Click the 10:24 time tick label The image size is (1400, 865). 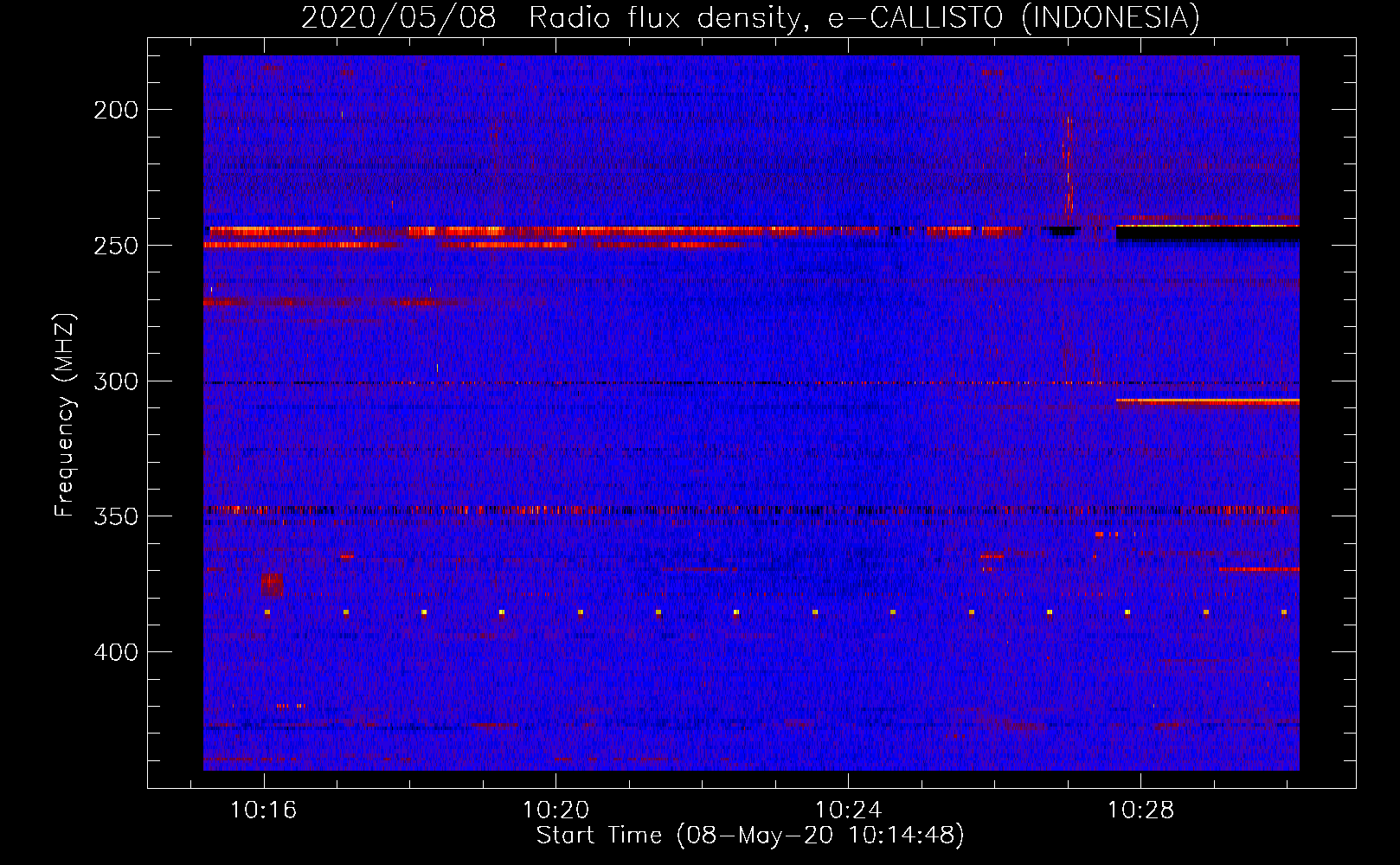pyautogui.click(x=849, y=811)
